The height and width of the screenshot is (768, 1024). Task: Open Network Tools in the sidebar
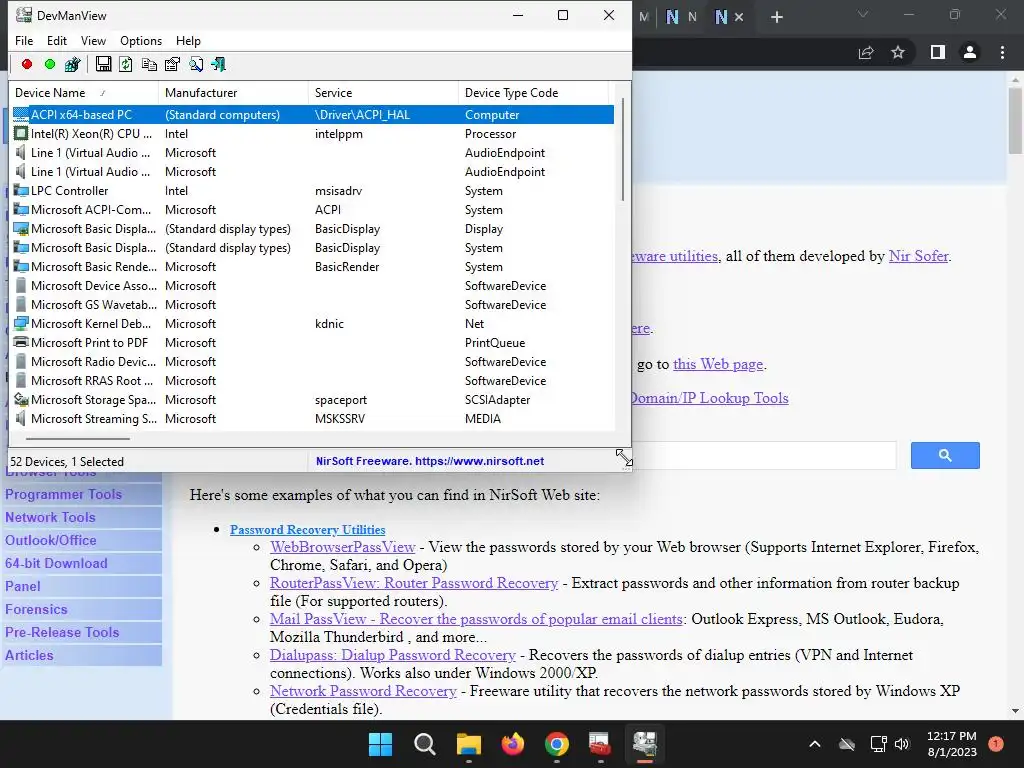[x=51, y=517]
